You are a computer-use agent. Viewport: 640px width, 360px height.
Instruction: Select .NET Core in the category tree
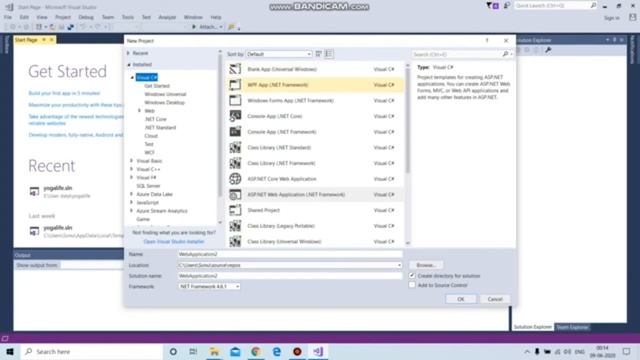pos(156,119)
